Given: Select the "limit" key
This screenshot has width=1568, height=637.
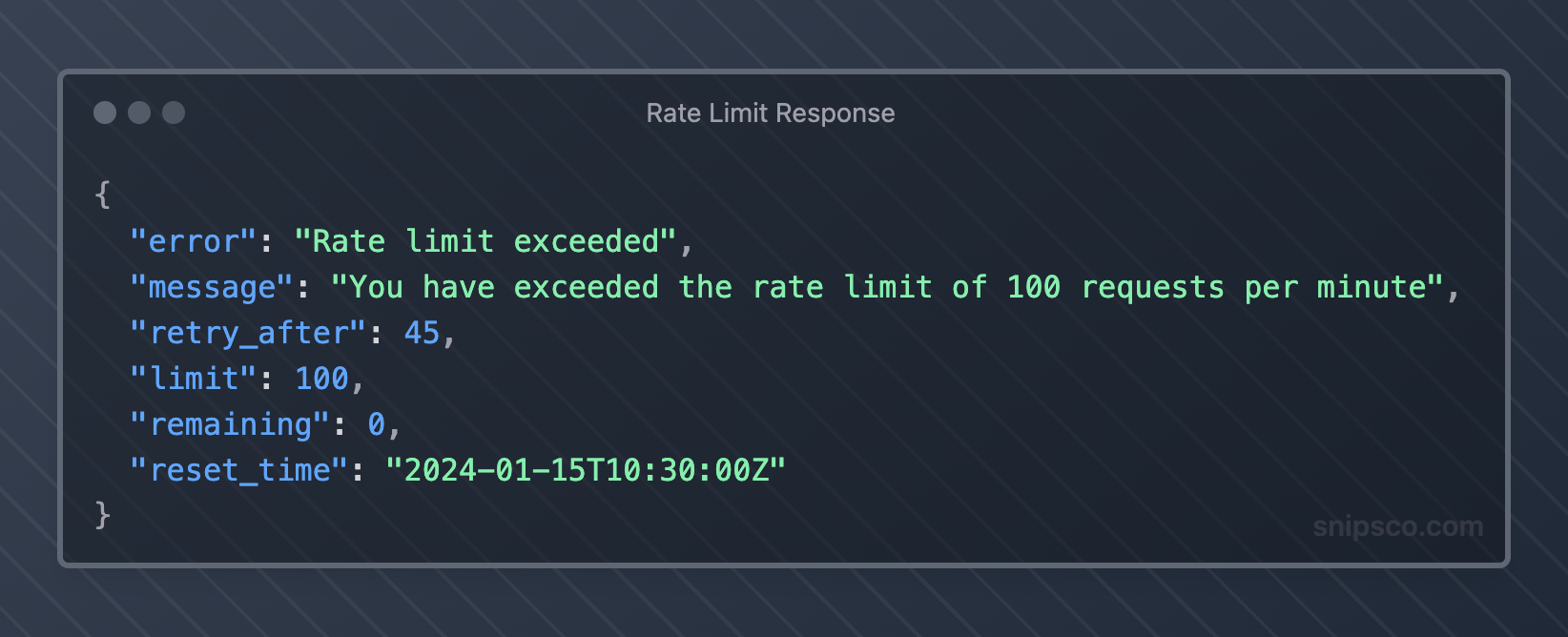Looking at the screenshot, I should [x=195, y=379].
